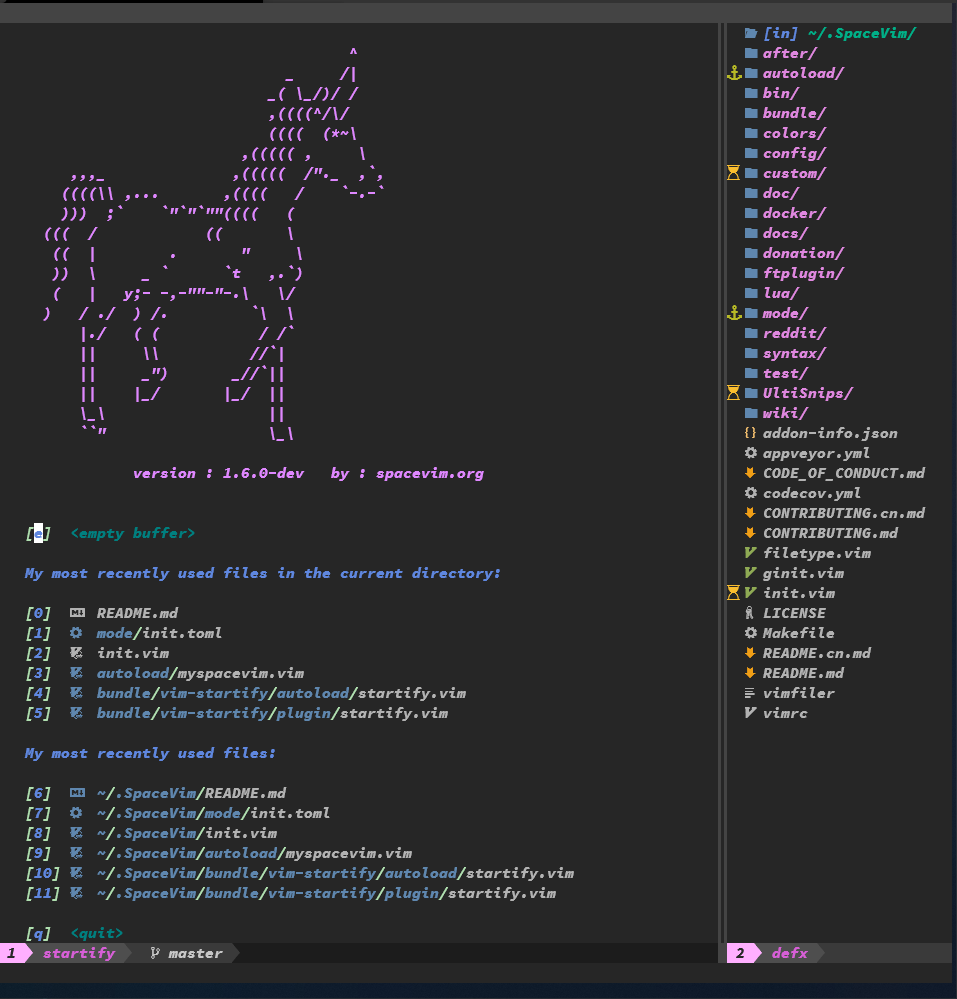Click the anchor mark next to autoload/

tap(734, 73)
